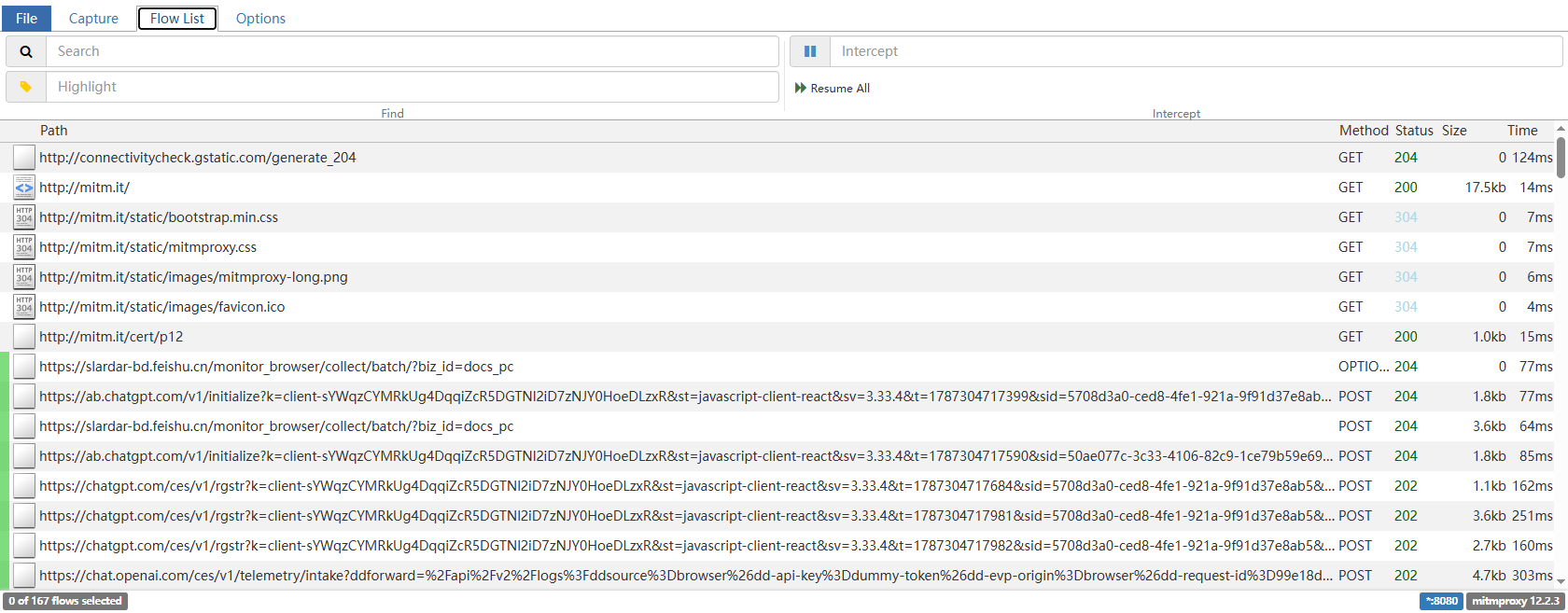The image size is (1568, 613).
Task: Click the yellow highlight tag icon
Action: (x=26, y=87)
